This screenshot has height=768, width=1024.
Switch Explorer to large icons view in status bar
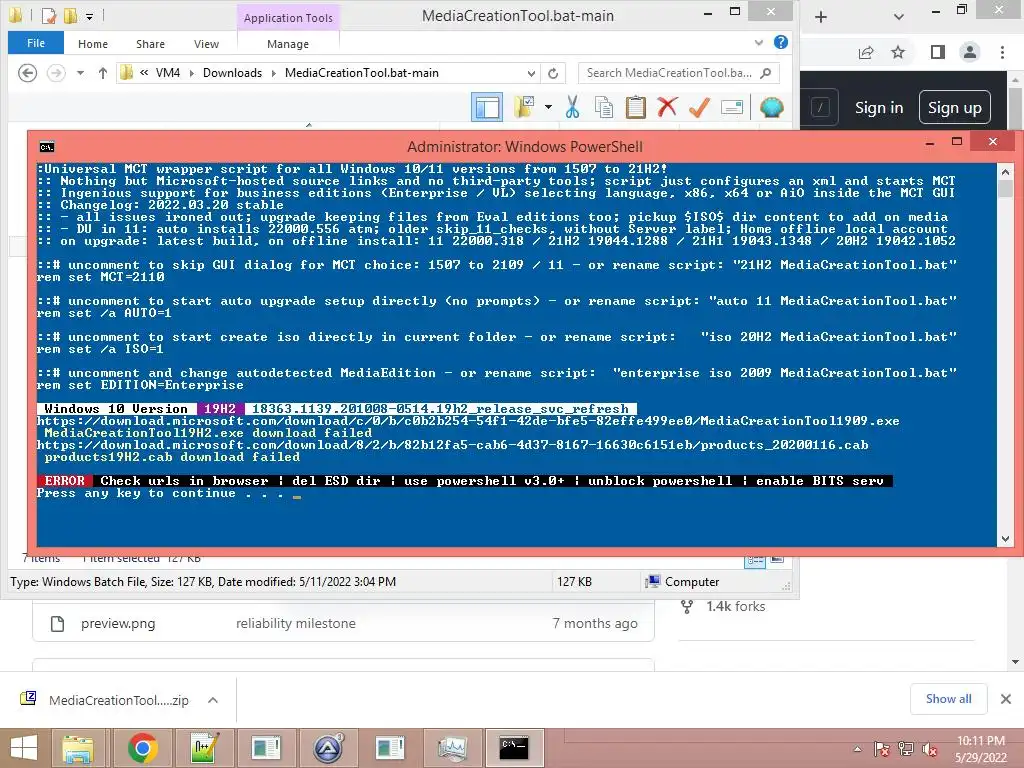click(777, 559)
